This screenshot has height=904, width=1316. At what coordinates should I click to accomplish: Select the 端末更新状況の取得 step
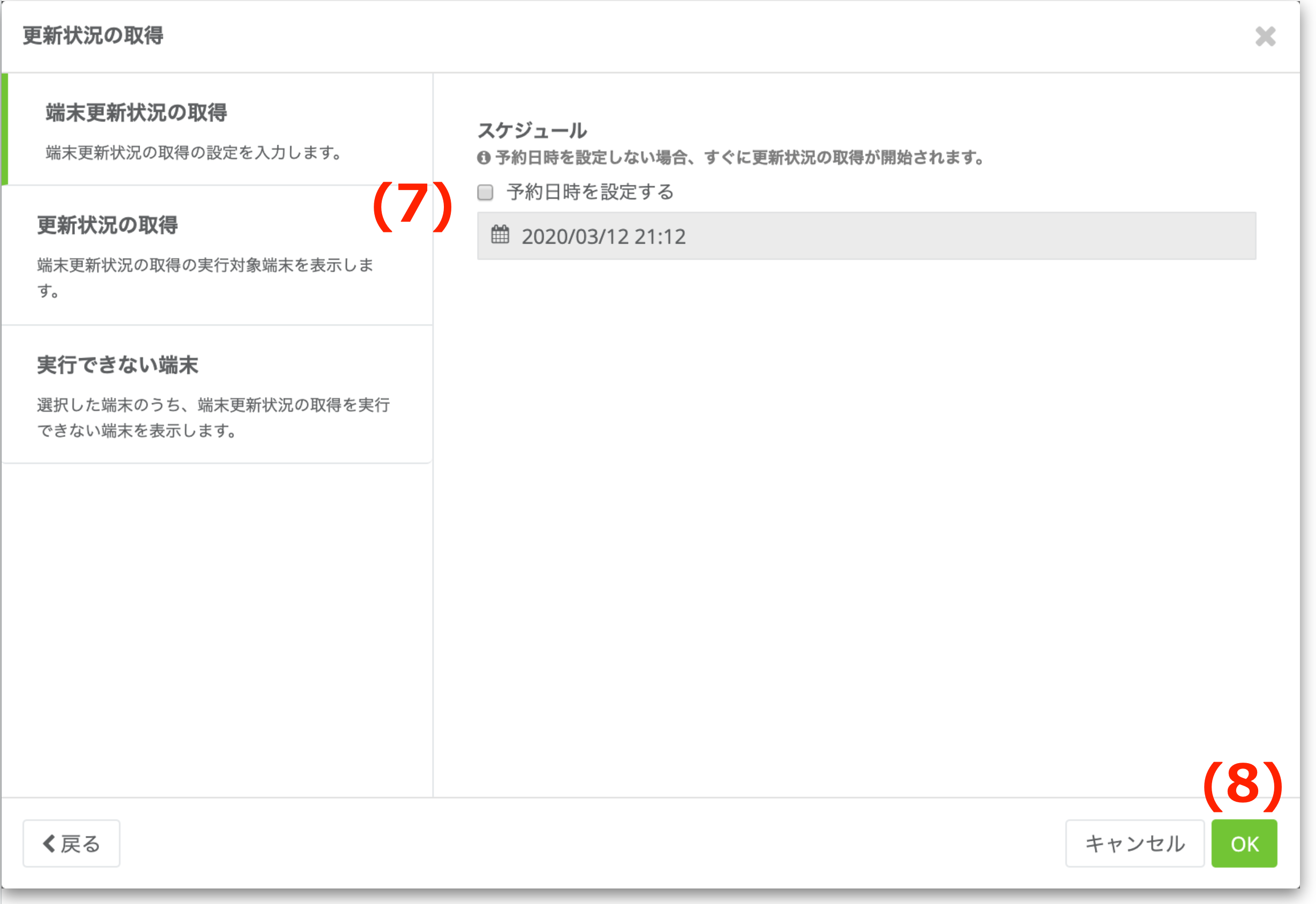(x=217, y=129)
